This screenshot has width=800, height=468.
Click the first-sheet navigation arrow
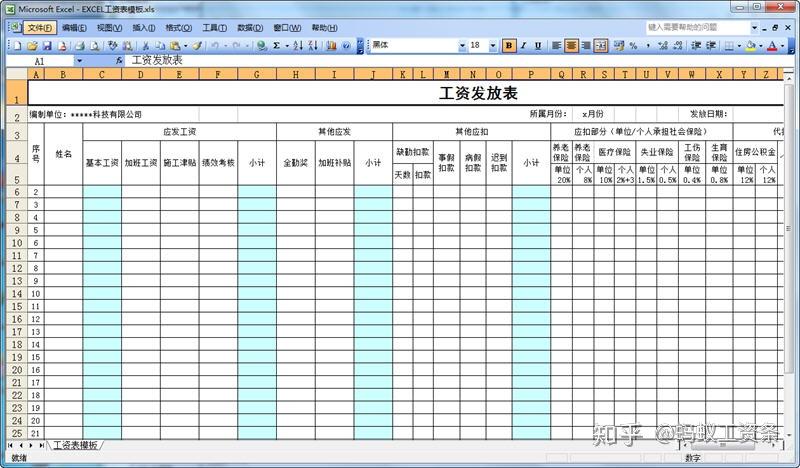[10, 446]
